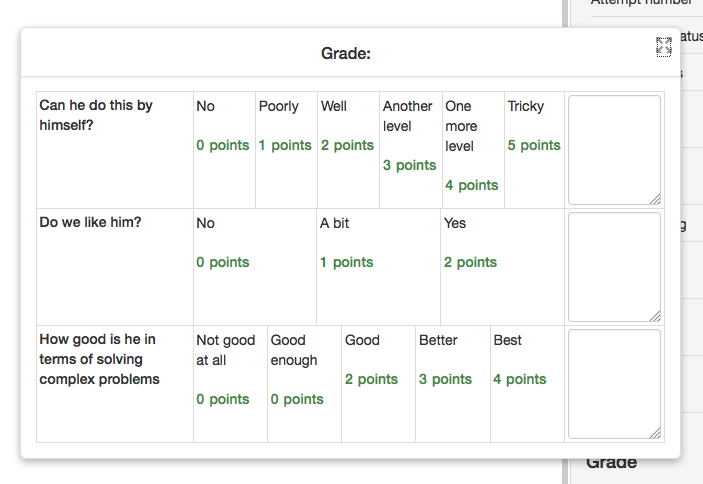Click the collapse/expand icon in the Grade popup
Viewport: 703px width, 484px height.
664,47
